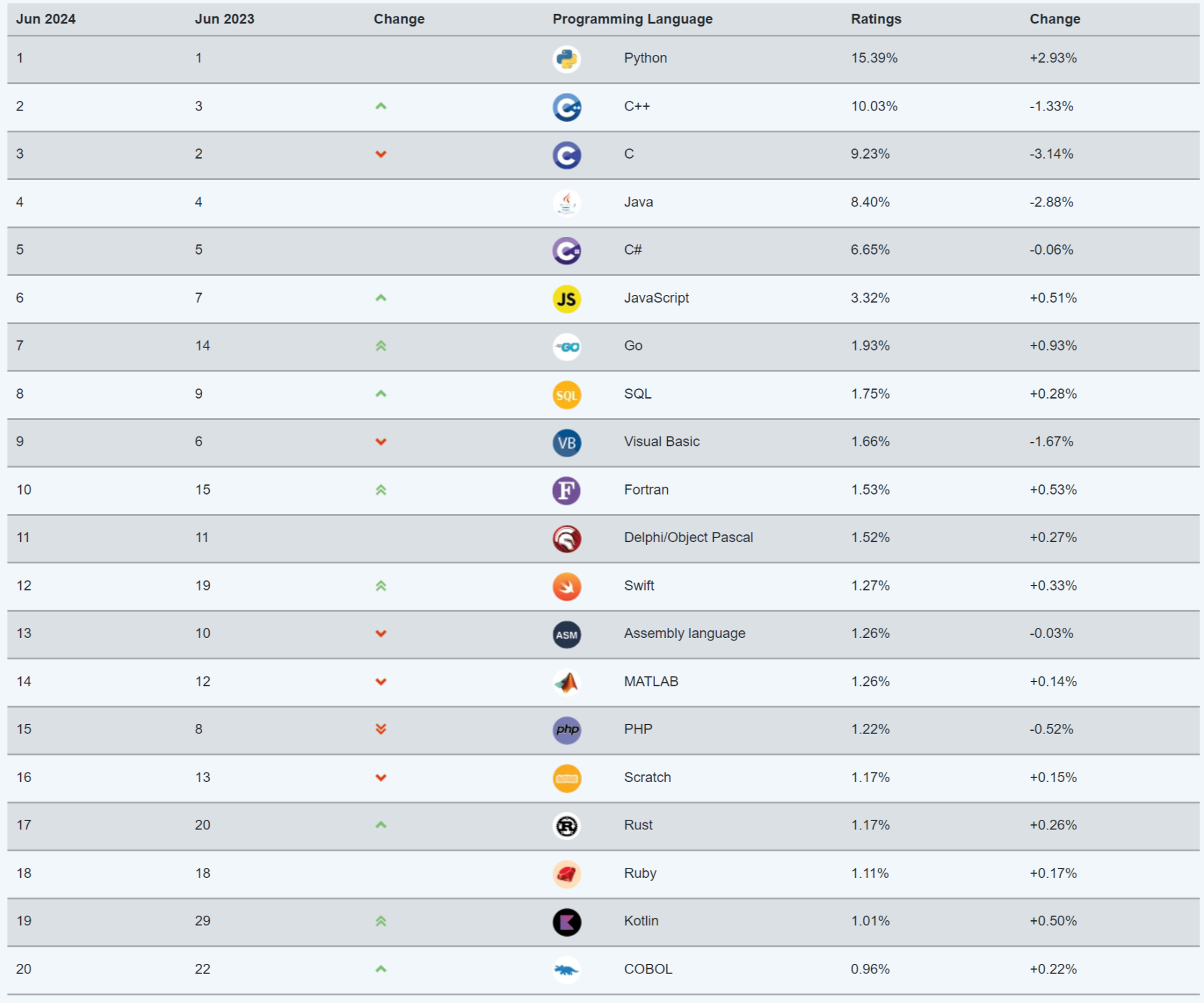Viewport: 1204px width, 1003px height.
Task: Click the MATLAB logo icon
Action: point(567,683)
